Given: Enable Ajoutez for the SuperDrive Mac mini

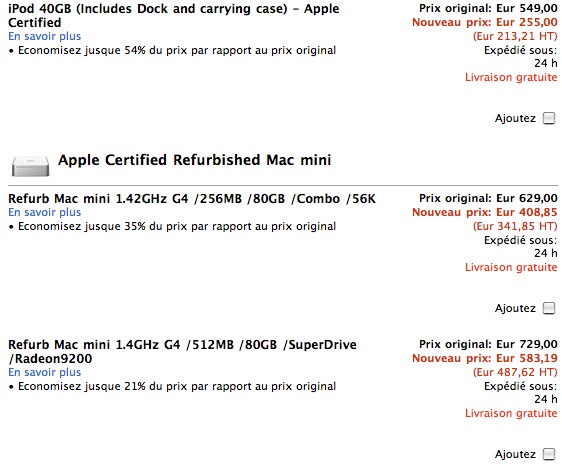Looking at the screenshot, I should coord(549,454).
